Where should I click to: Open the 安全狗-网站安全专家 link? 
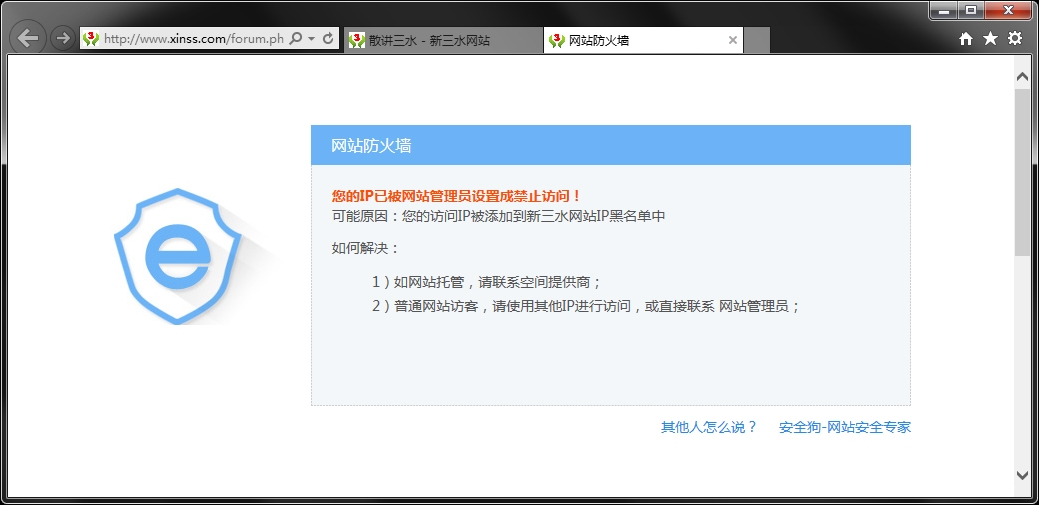845,427
